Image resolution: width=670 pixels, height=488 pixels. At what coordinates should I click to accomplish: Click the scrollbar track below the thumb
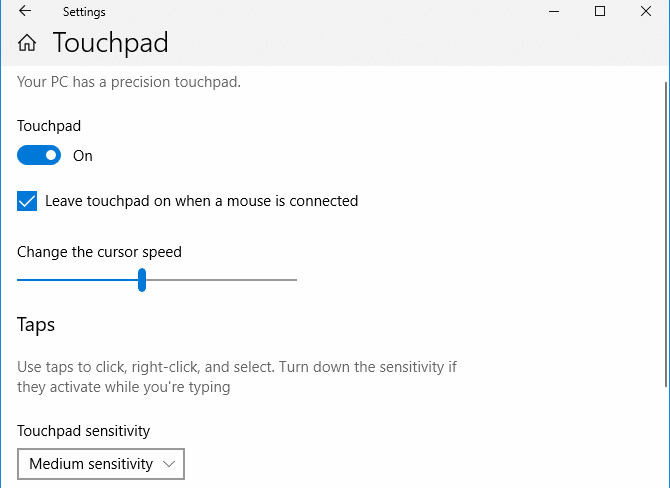click(x=665, y=440)
